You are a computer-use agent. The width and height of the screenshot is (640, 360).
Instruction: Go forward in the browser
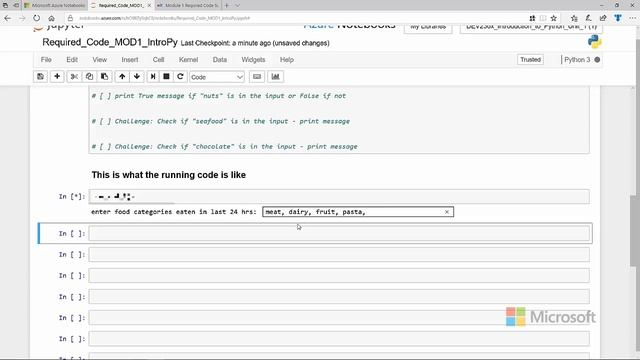(x=22, y=18)
